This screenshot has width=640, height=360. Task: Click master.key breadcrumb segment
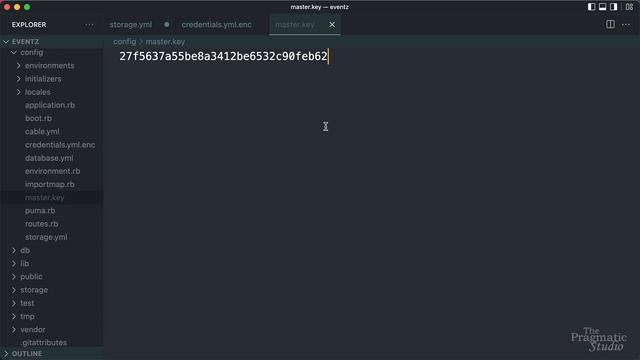point(165,42)
